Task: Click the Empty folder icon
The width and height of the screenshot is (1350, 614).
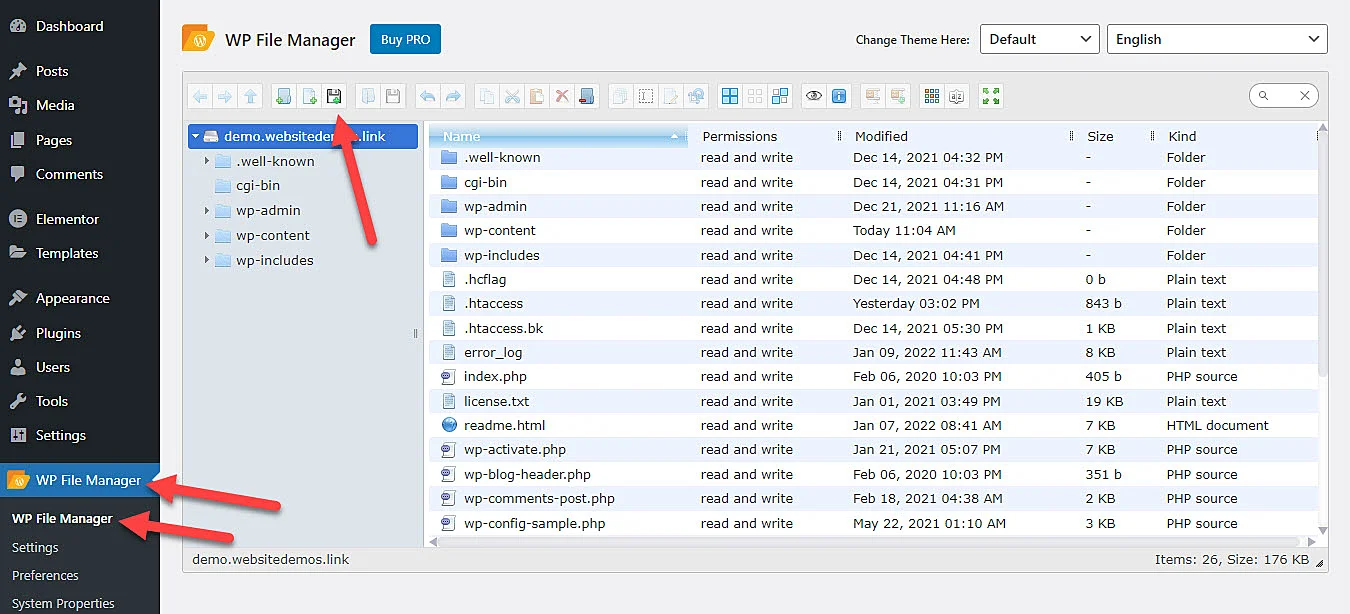Action: [587, 96]
